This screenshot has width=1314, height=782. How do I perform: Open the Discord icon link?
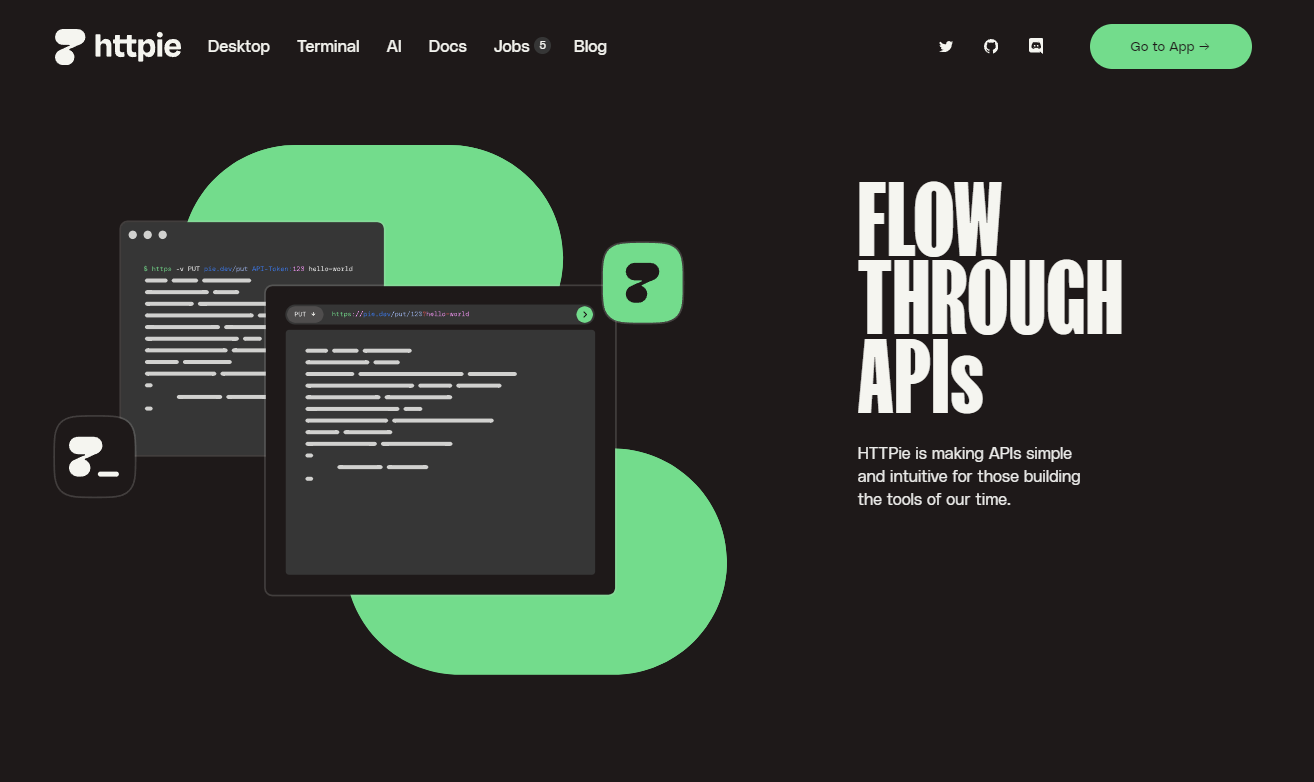[x=1036, y=46]
